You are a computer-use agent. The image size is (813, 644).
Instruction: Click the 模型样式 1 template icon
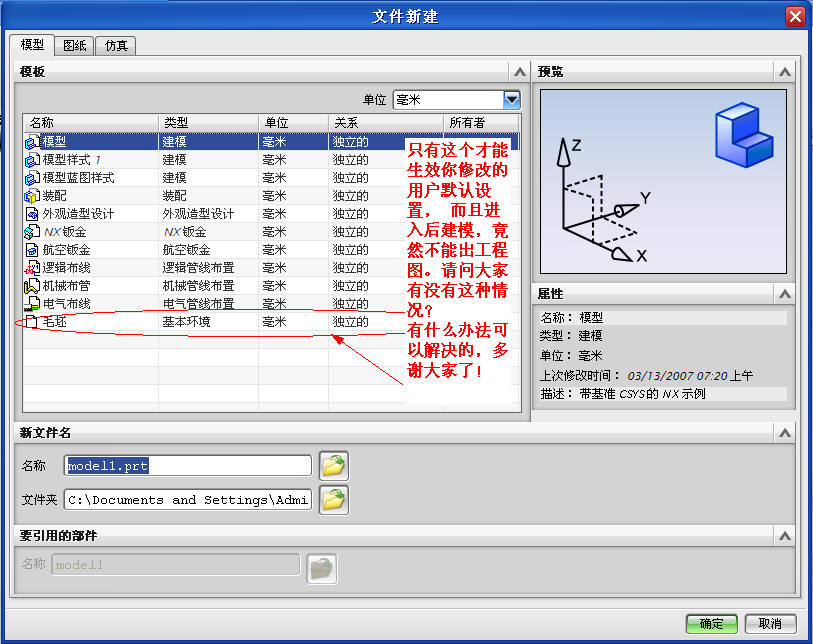[x=32, y=160]
